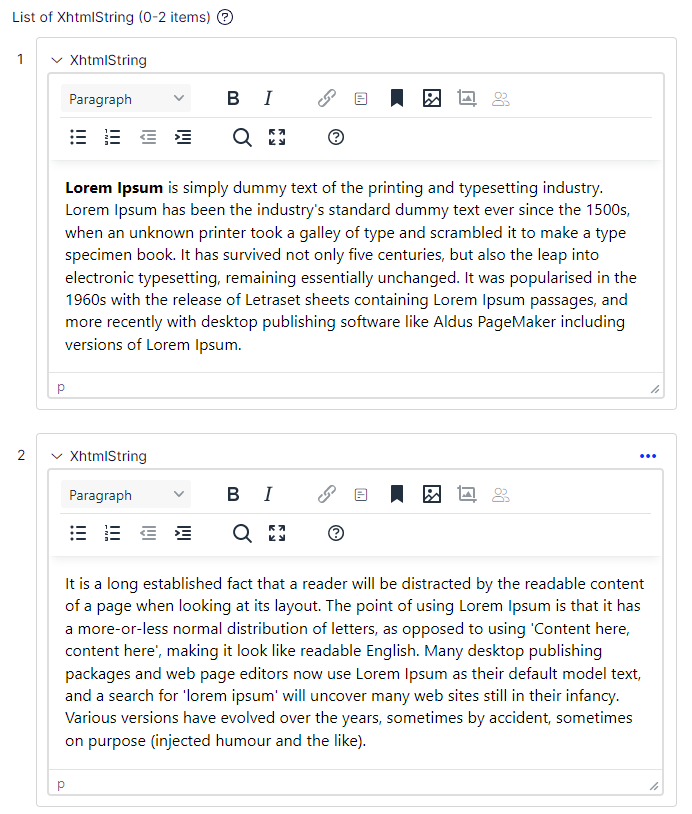Enter fullscreen mode in second editor
This screenshot has height=814, width=692.
[278, 534]
